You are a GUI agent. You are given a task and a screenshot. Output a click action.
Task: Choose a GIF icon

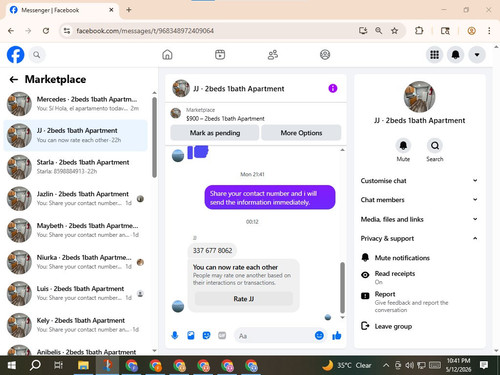pyautogui.click(x=222, y=335)
